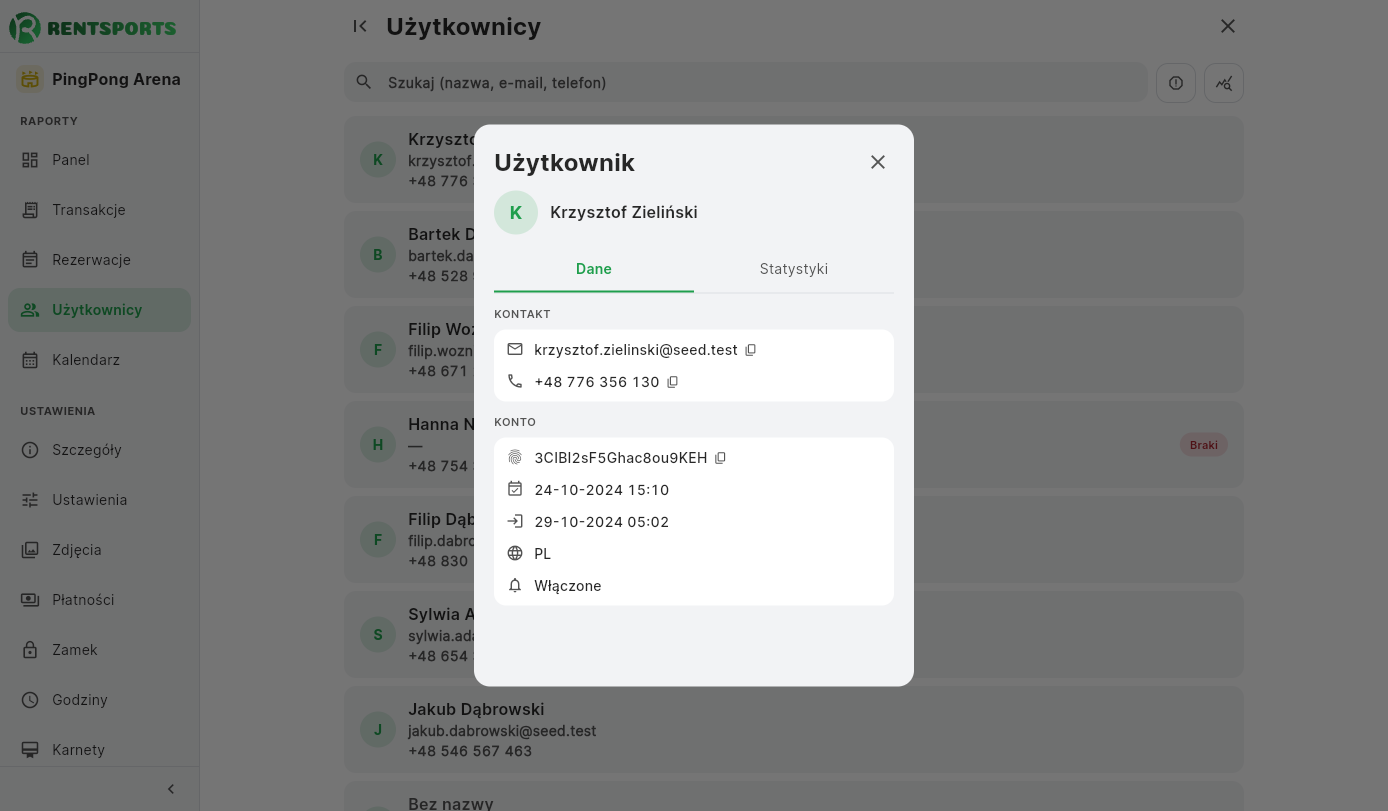Image resolution: width=1388 pixels, height=811 pixels.
Task: Click the K avatar in the dialog
Action: click(x=516, y=212)
